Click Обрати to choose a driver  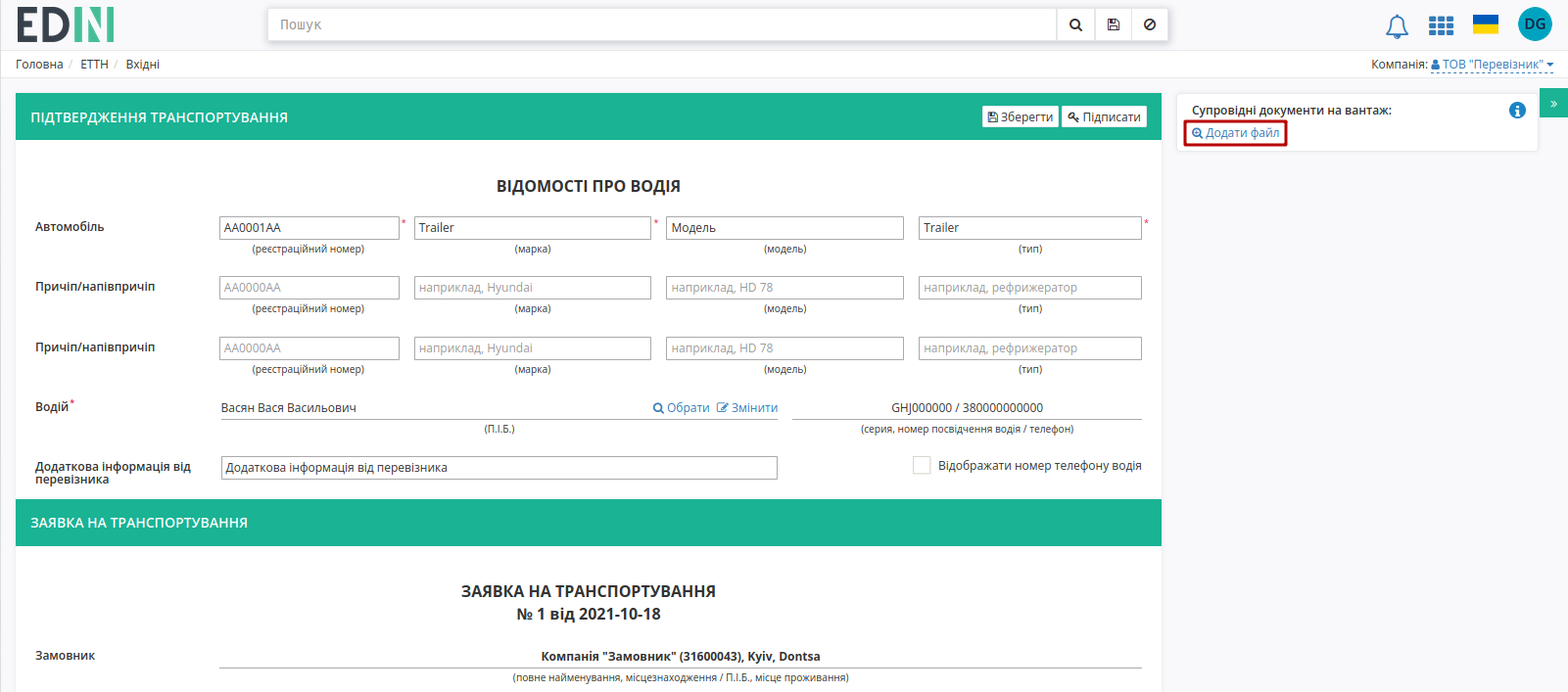click(x=682, y=408)
